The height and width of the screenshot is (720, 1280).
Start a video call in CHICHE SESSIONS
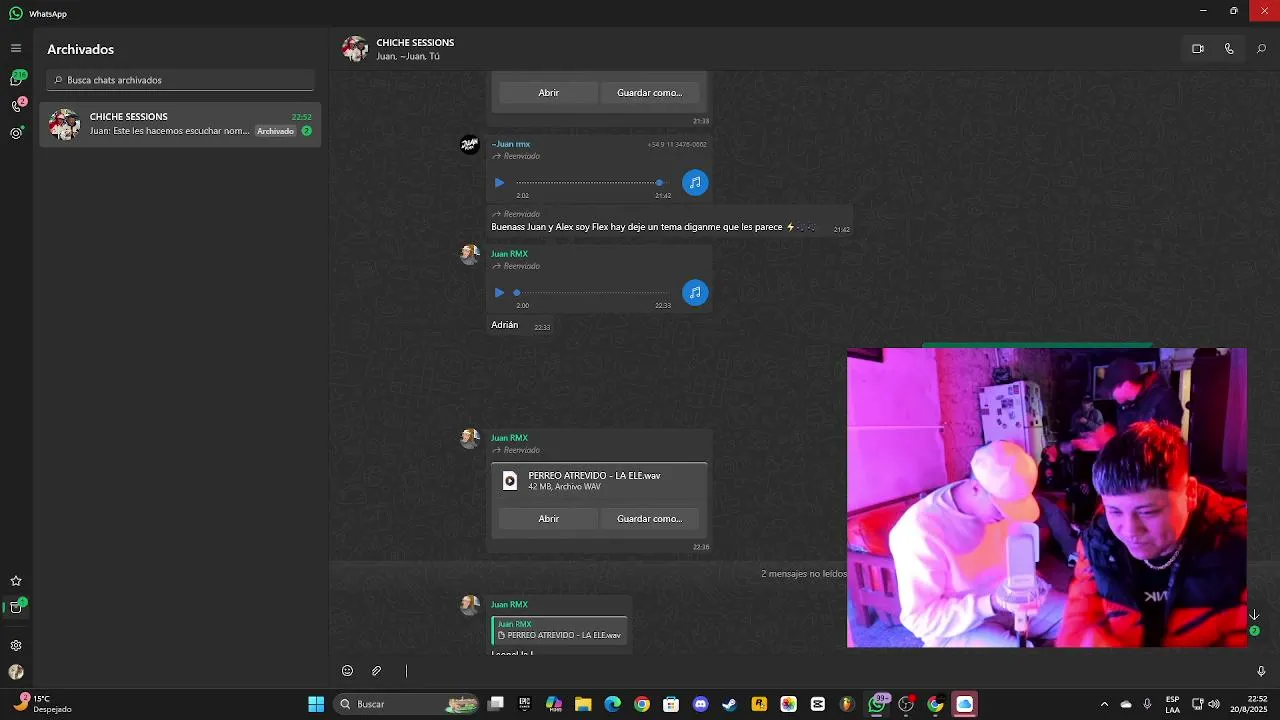1198,49
